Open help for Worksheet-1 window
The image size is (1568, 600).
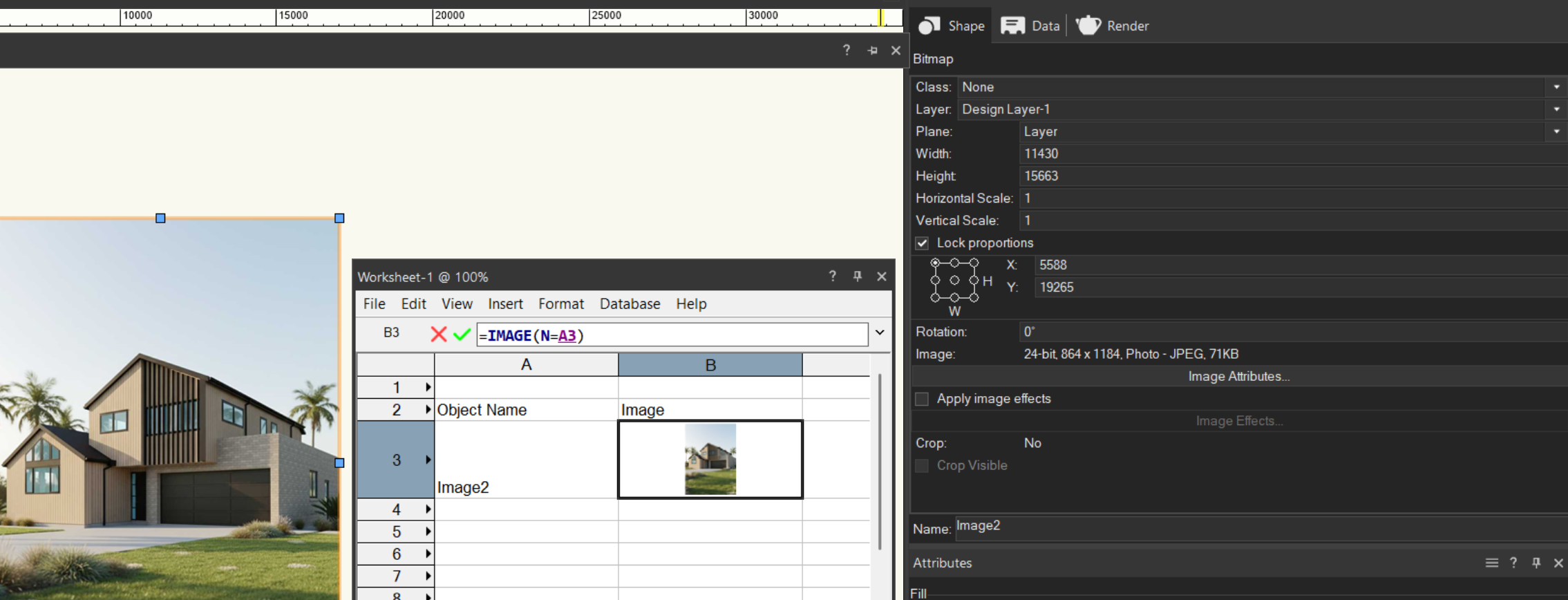(x=832, y=276)
